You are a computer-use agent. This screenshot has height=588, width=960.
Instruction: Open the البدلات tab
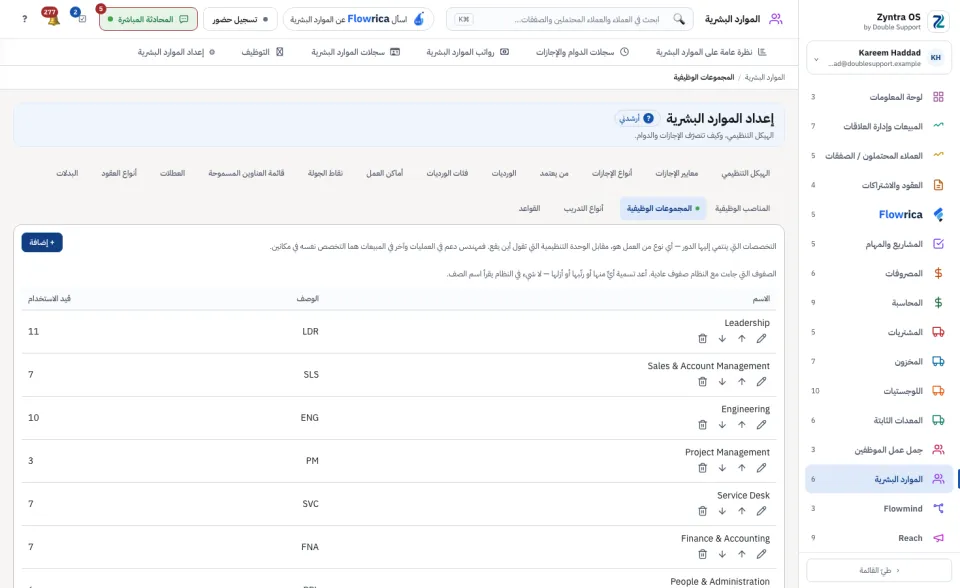[x=67, y=173]
